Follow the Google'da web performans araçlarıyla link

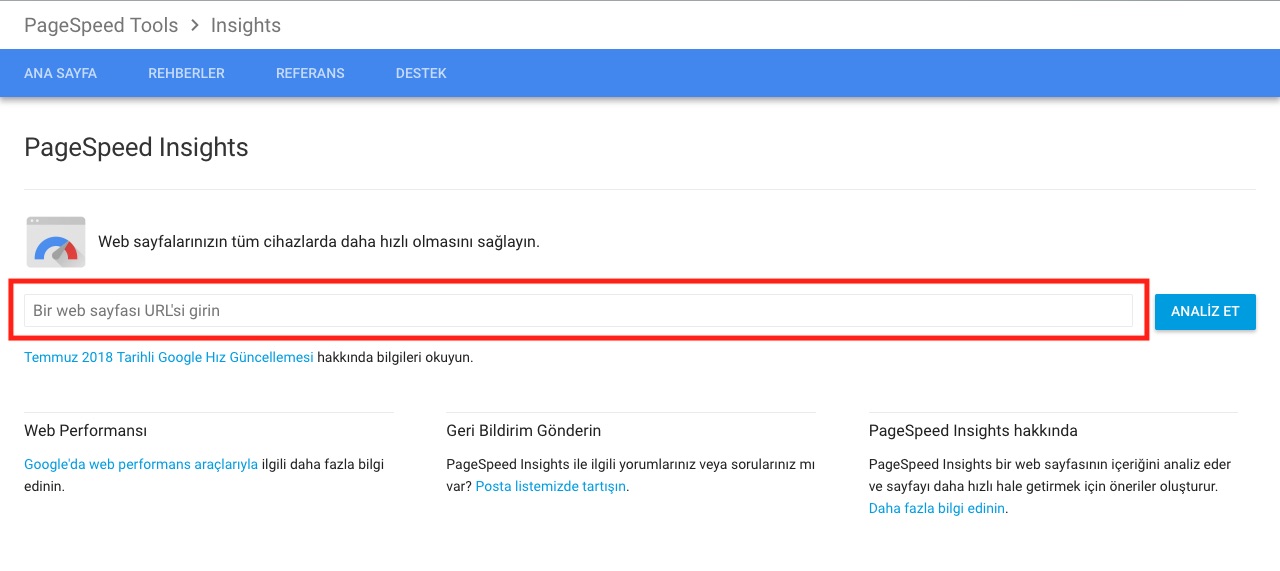coord(141,464)
